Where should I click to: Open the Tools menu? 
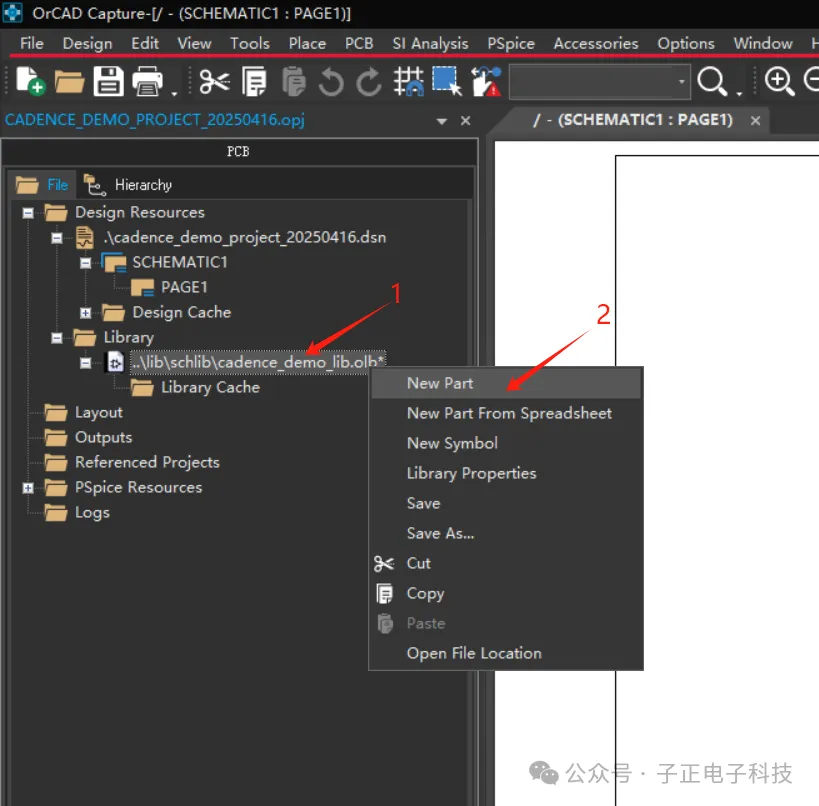(x=250, y=43)
